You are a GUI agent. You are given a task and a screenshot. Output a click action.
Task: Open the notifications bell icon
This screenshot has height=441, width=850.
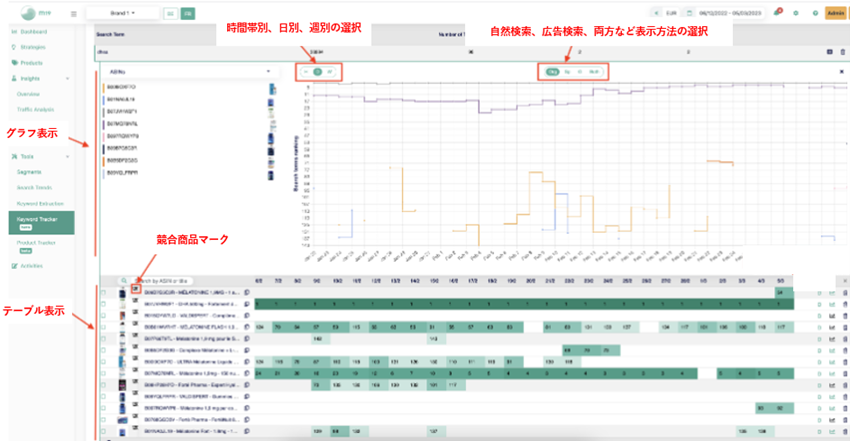pos(777,13)
